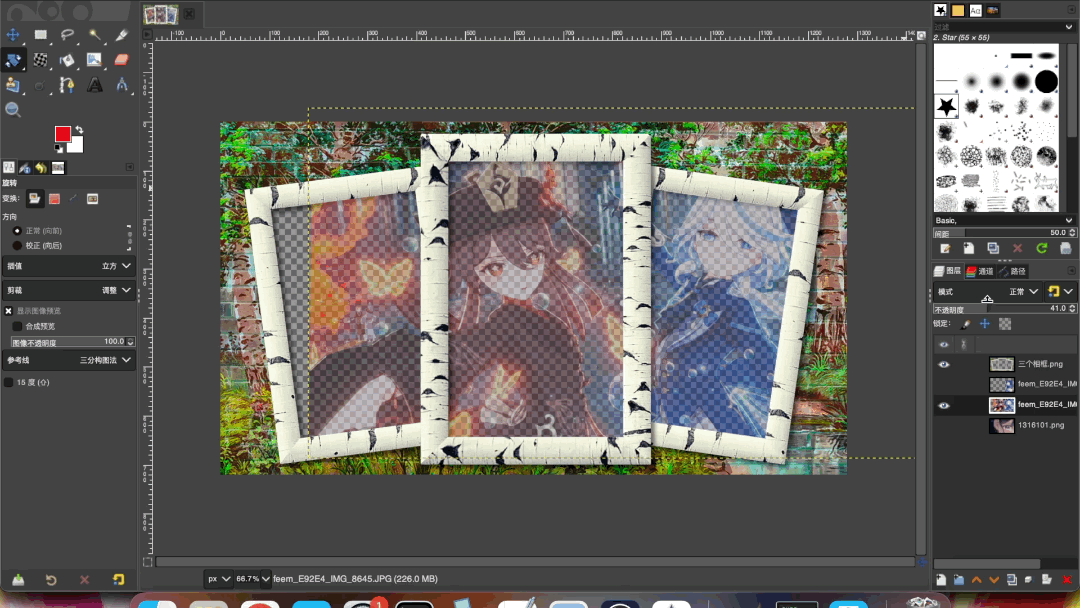Pick the Fuzzy Select magic wand tool

pos(94,34)
